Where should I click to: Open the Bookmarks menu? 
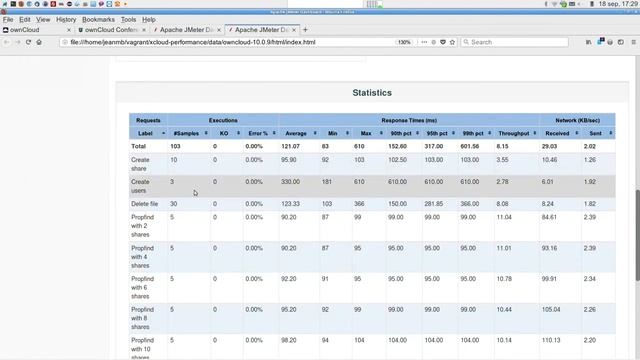(x=98, y=20)
